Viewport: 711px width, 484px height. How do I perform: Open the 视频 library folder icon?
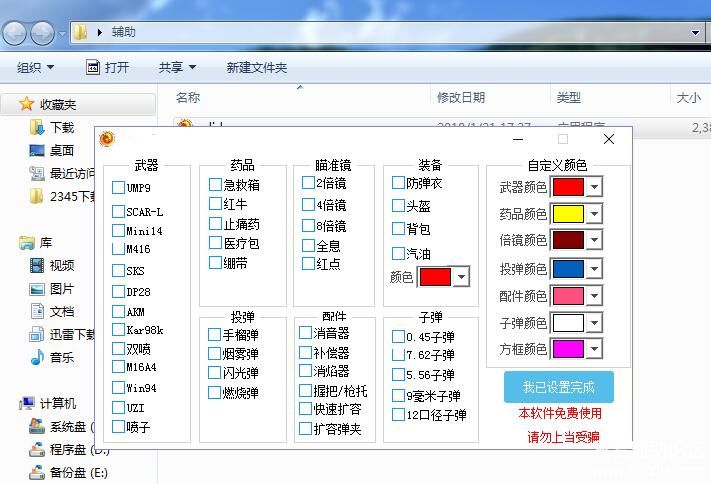coord(37,265)
